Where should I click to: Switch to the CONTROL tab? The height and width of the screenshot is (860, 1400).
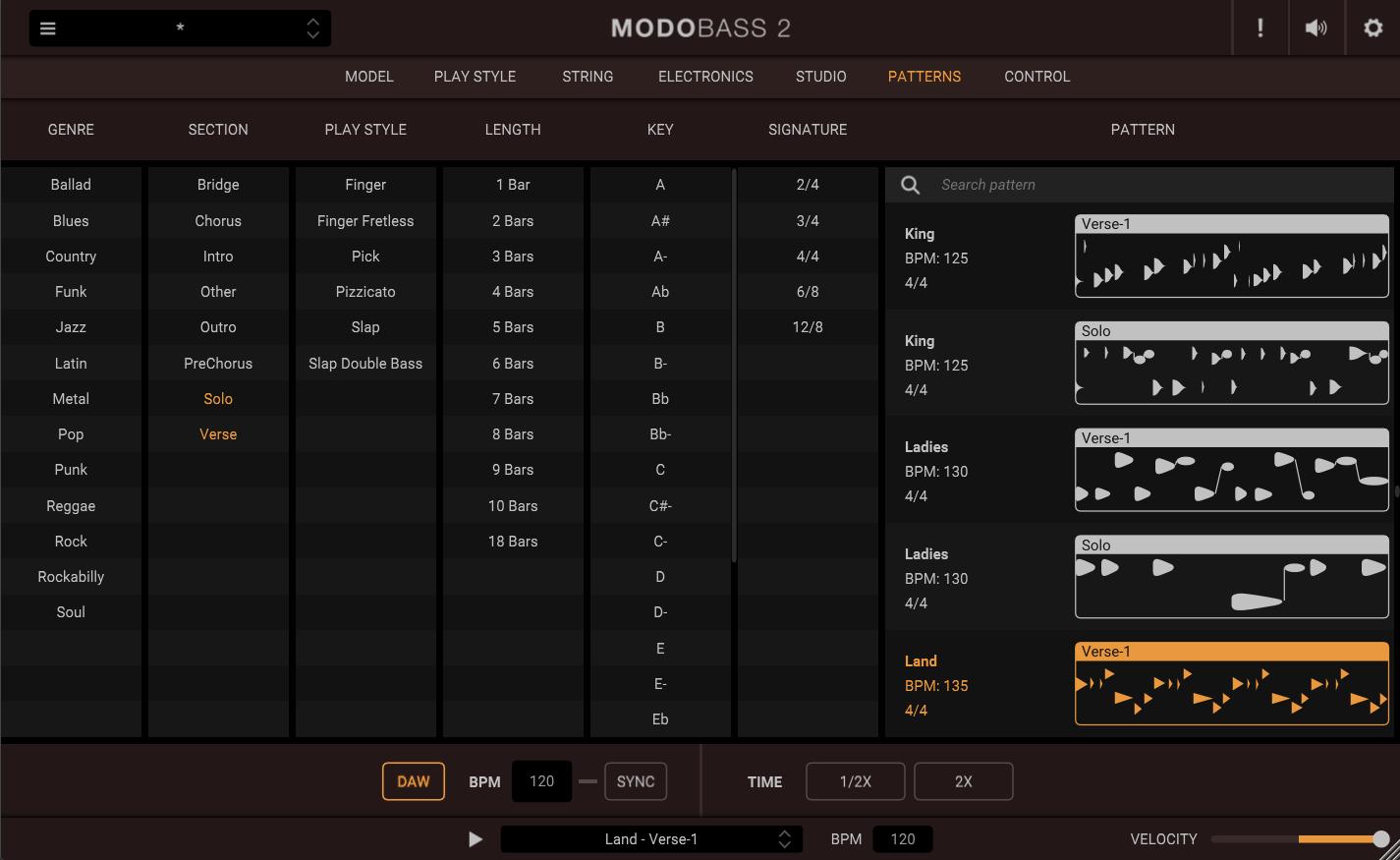pyautogui.click(x=1037, y=77)
